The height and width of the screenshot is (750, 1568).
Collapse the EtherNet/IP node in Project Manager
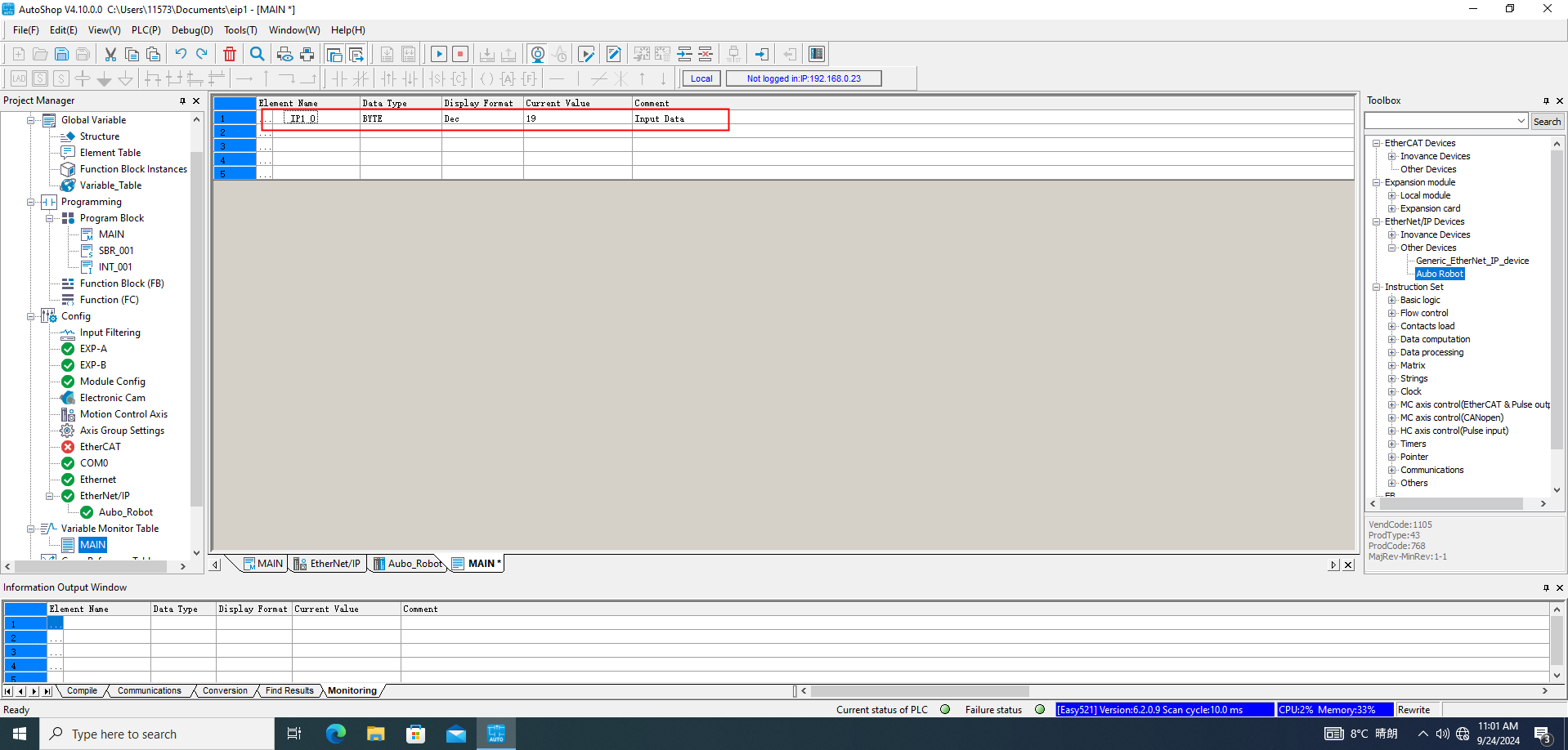pyautogui.click(x=50, y=496)
